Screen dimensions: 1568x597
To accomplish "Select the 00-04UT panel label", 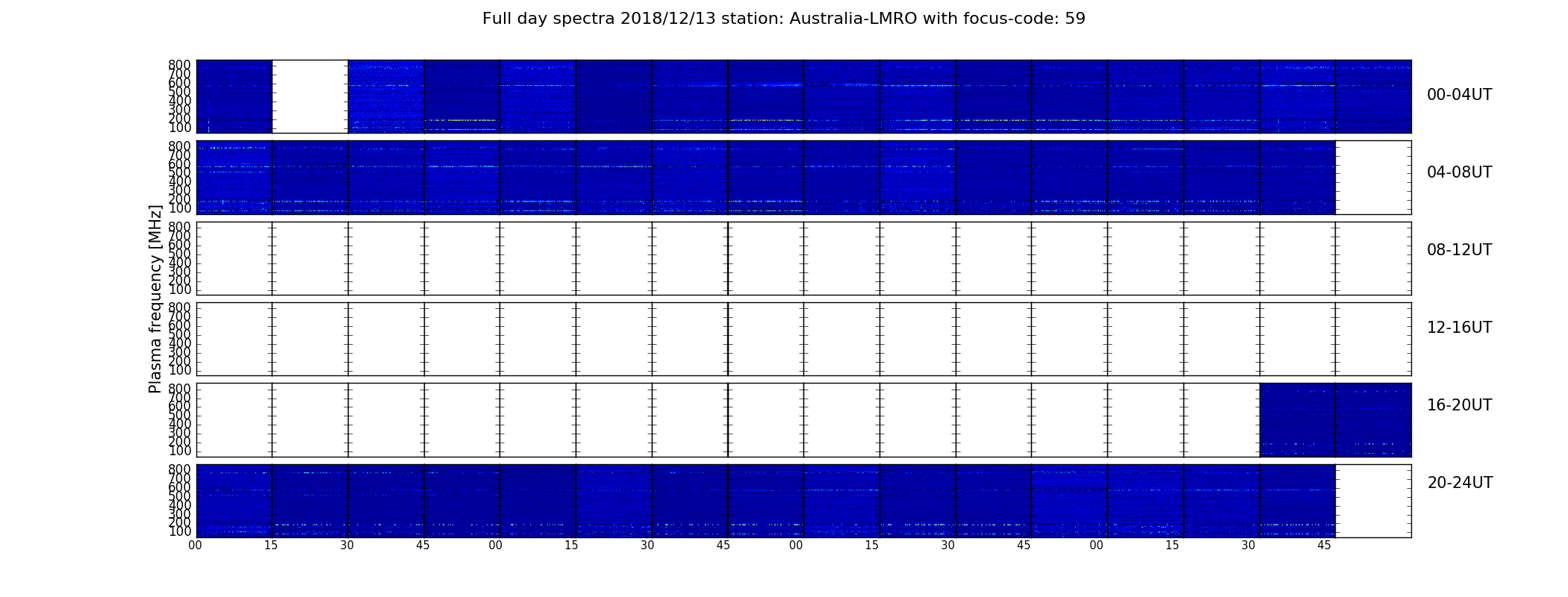I will coord(1460,95).
